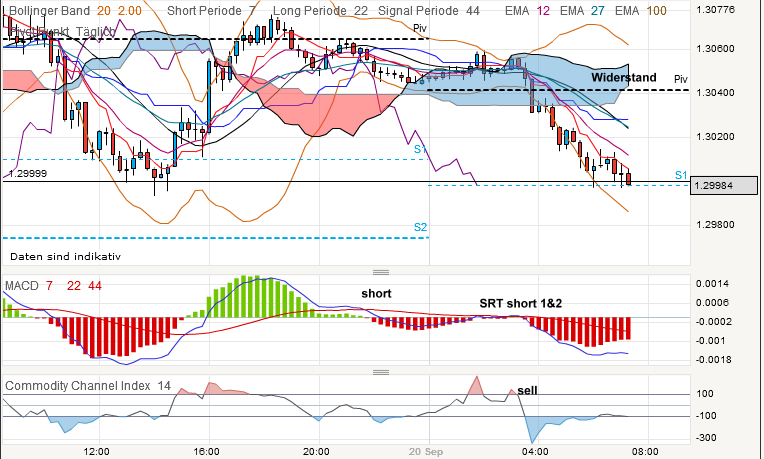
Task: Click the 16:00 time axis label
Action: tap(206, 452)
